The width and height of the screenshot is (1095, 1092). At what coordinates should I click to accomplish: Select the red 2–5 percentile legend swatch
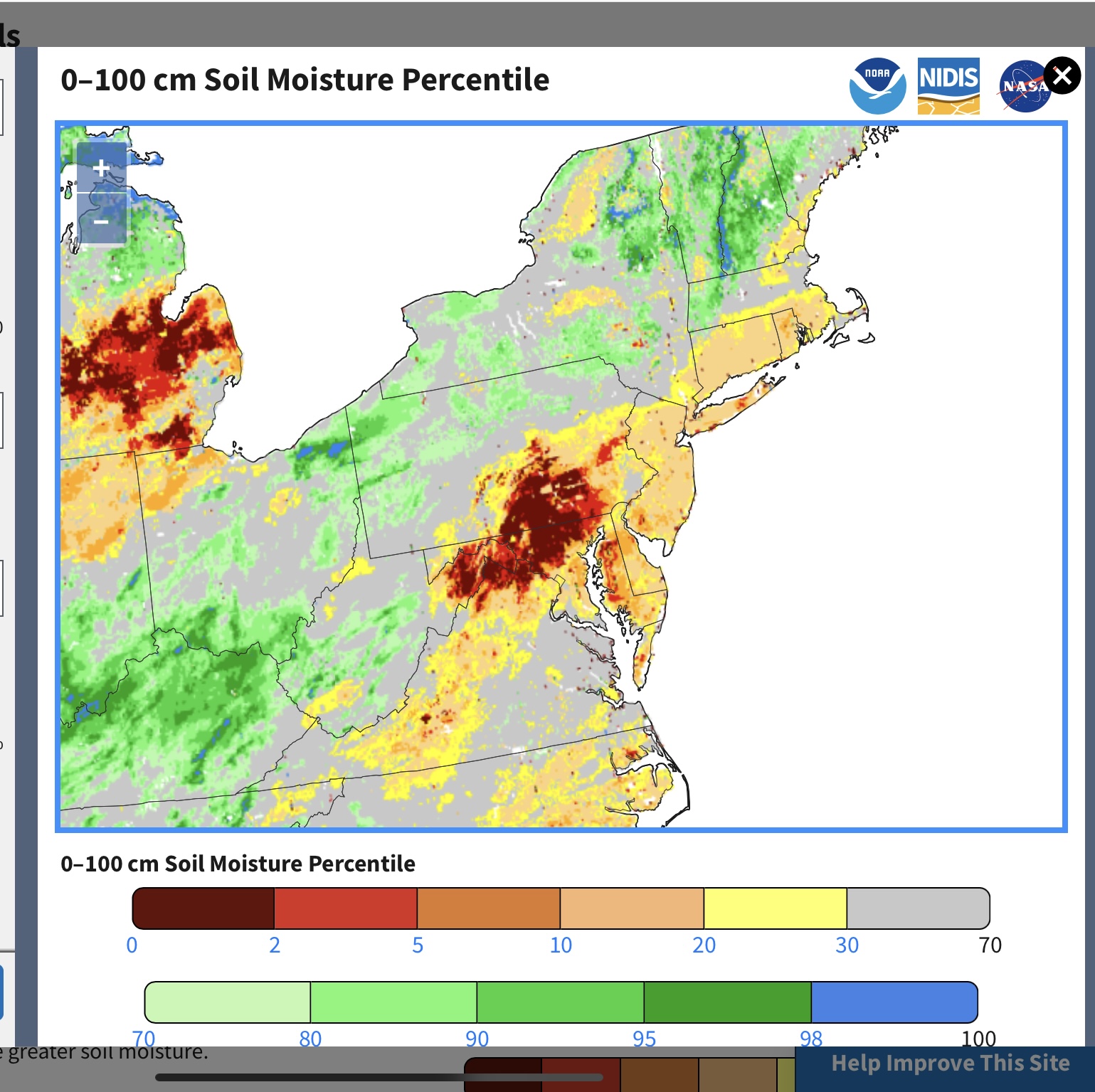[346, 908]
